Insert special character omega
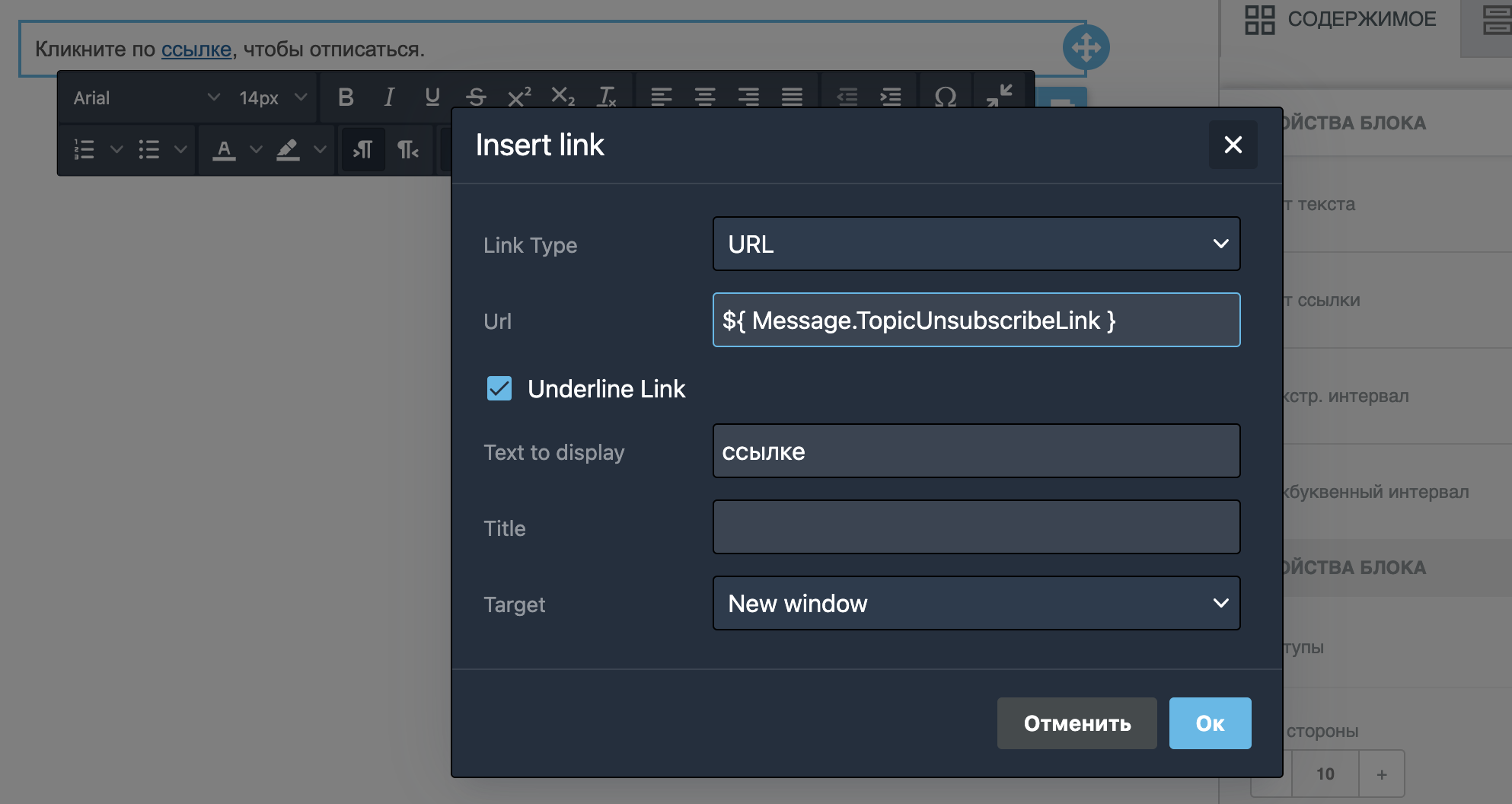 pos(946,97)
